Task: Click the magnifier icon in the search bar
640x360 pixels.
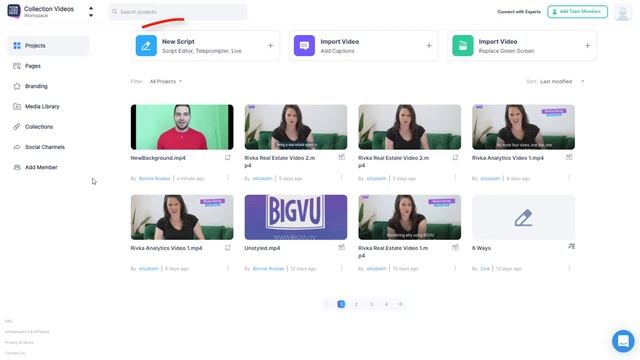Action: (114, 12)
